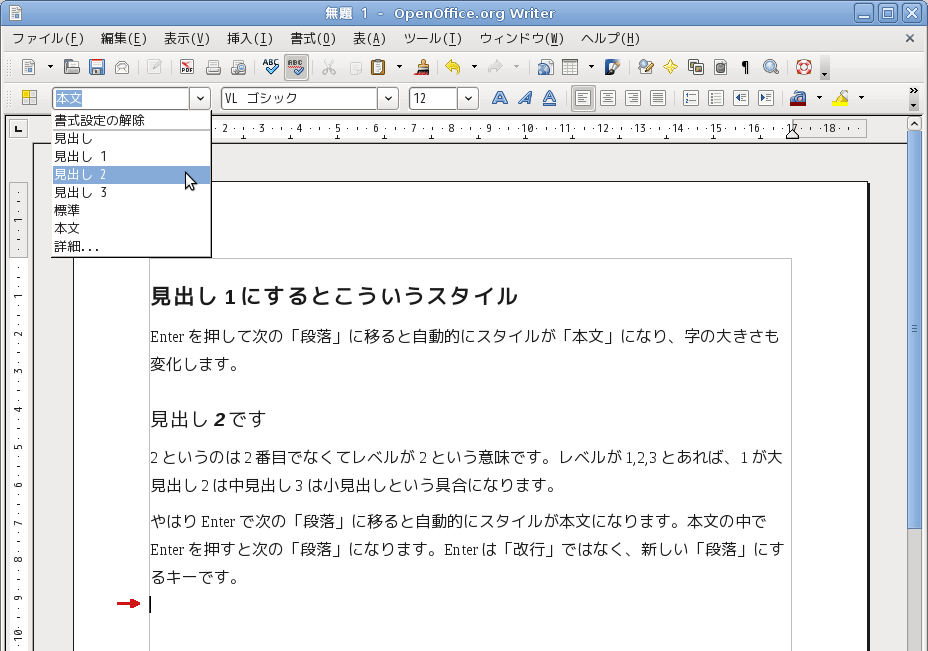Toggle AutoSpellcheck on the toolbar
The height and width of the screenshot is (651, 928).
pyautogui.click(x=296, y=67)
